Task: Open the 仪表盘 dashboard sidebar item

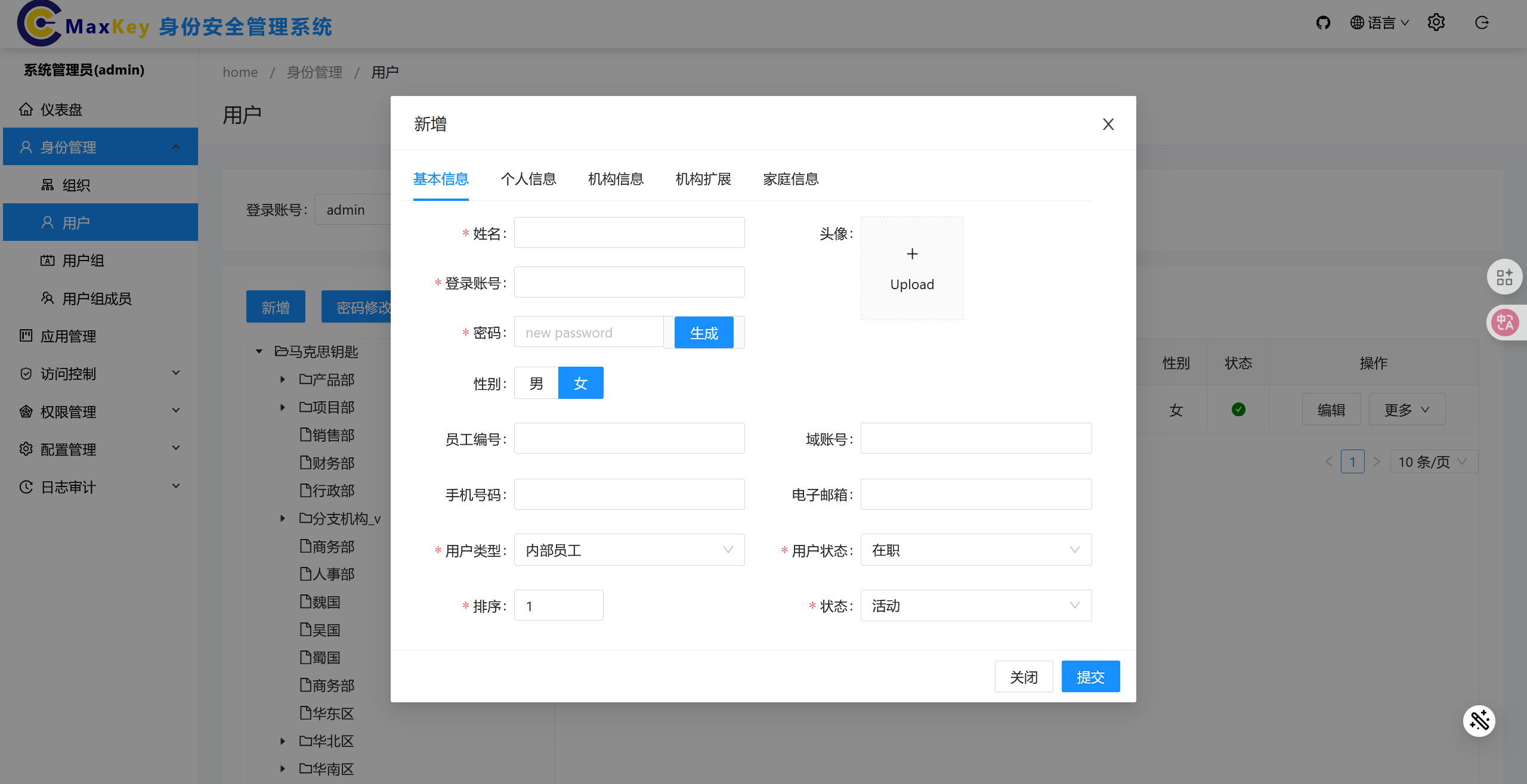Action: tap(61, 109)
